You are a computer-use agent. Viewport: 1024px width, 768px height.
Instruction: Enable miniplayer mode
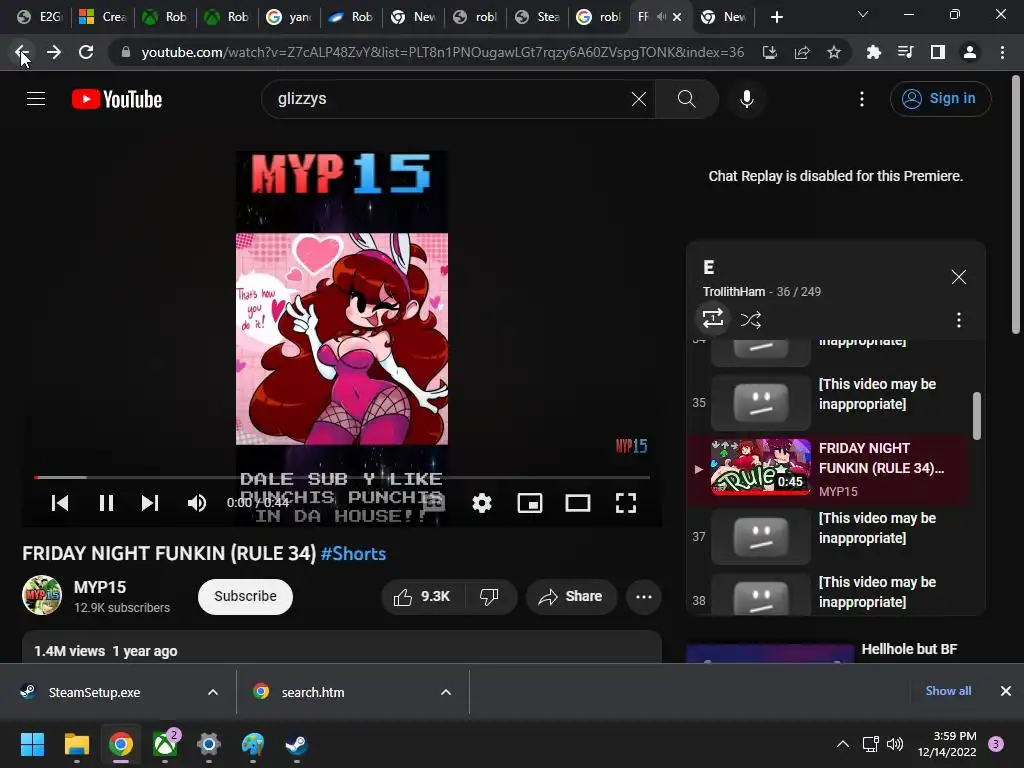[530, 503]
